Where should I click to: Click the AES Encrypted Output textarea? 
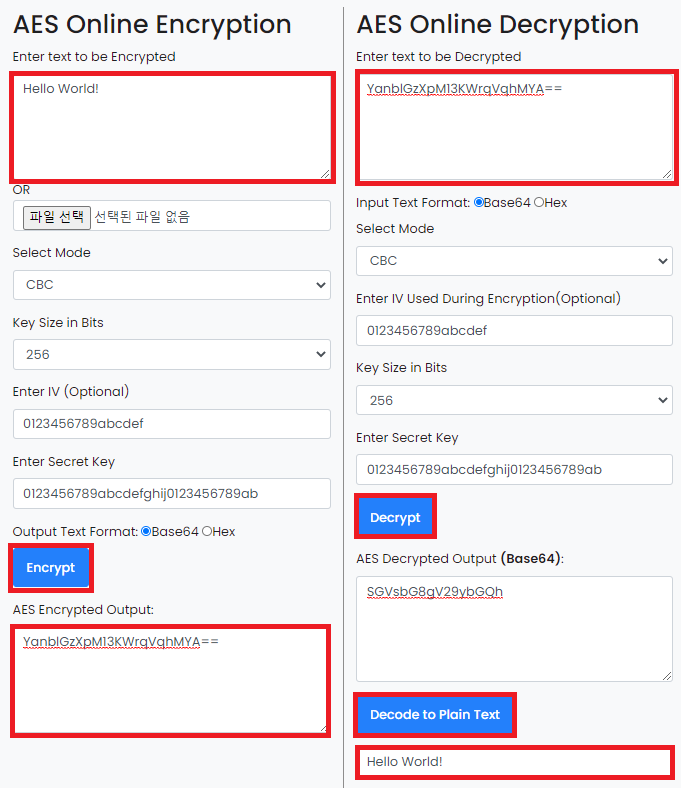coord(170,680)
